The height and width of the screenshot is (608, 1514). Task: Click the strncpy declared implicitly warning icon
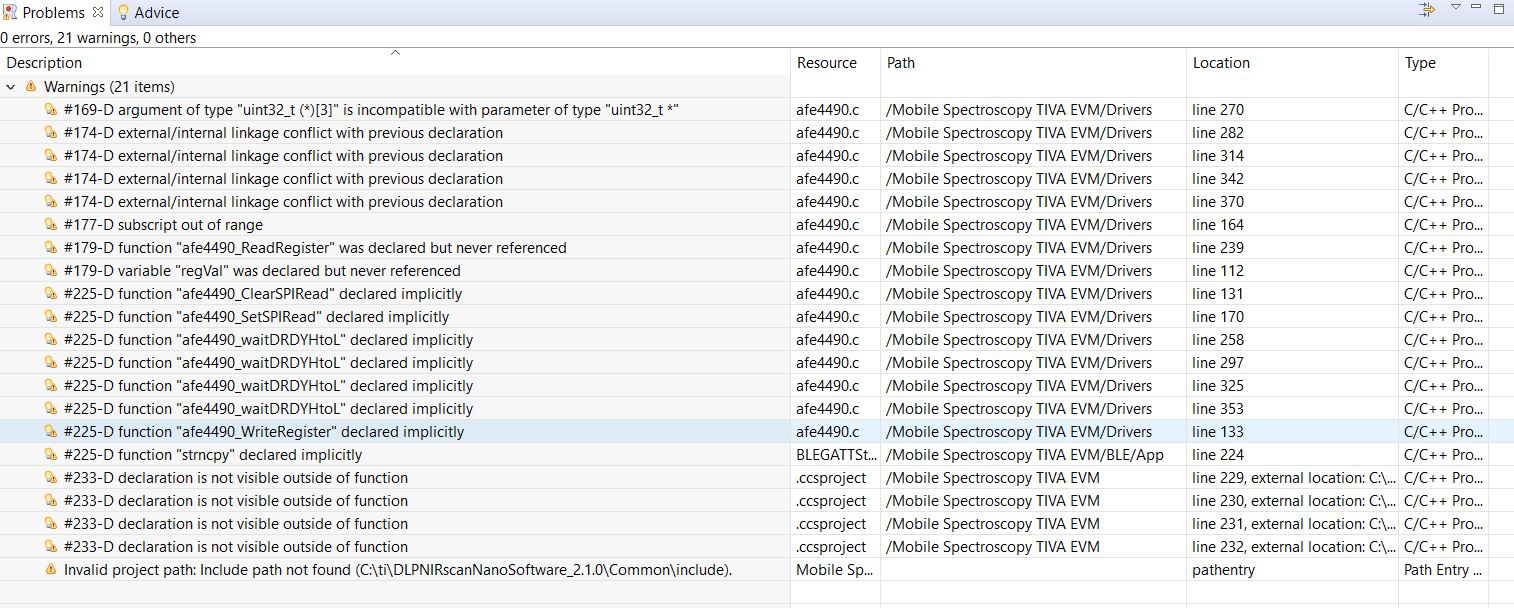point(51,455)
